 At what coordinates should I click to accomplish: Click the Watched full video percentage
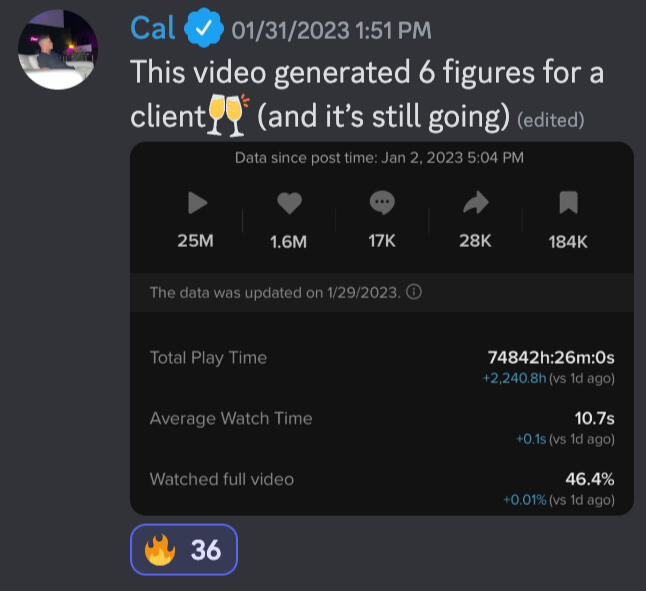[590, 479]
